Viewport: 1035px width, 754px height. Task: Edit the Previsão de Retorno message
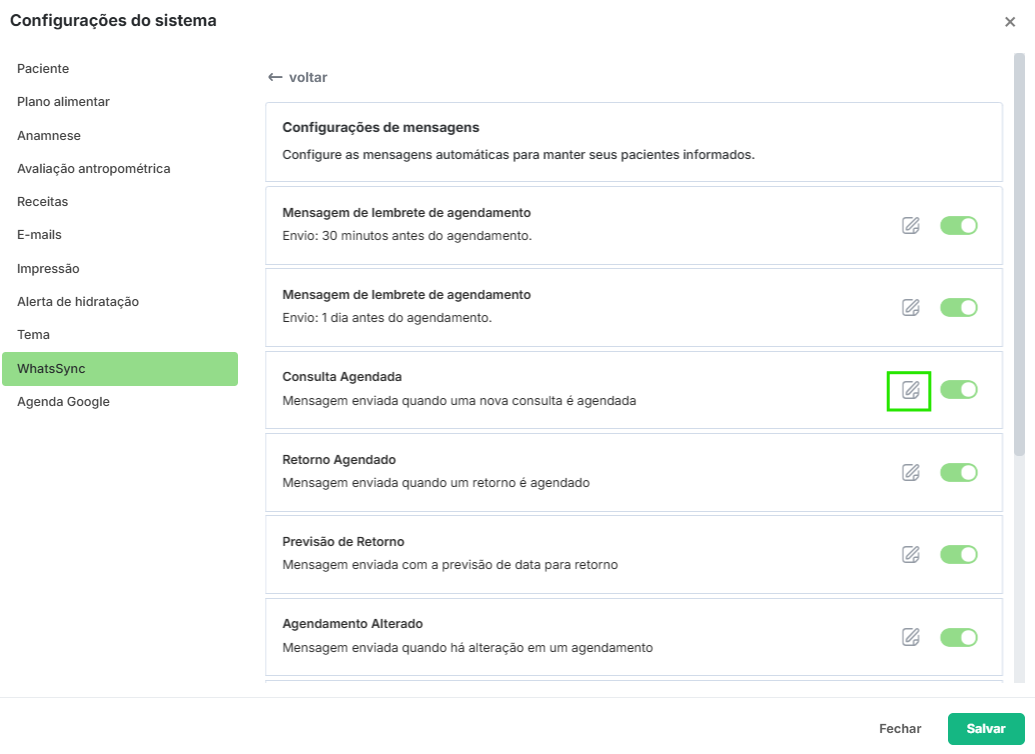[910, 554]
